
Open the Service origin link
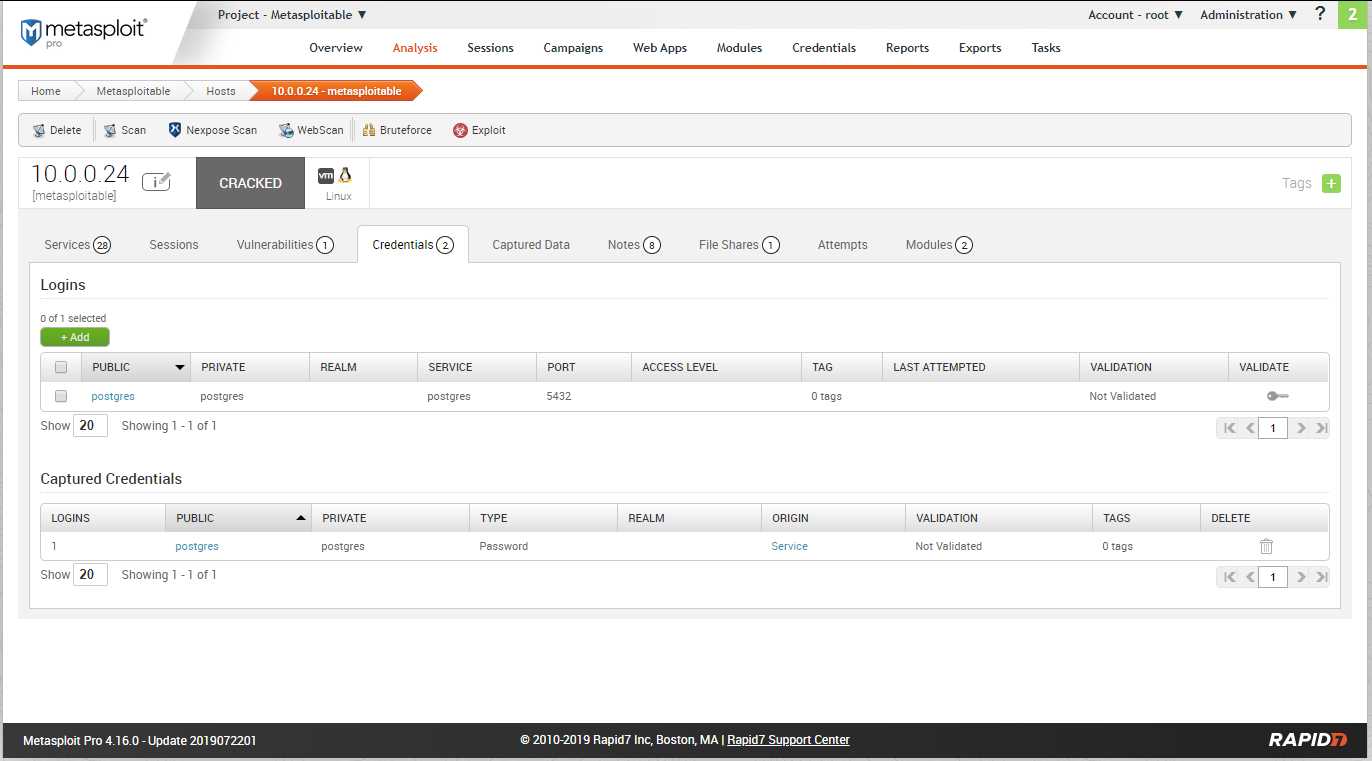pos(789,546)
